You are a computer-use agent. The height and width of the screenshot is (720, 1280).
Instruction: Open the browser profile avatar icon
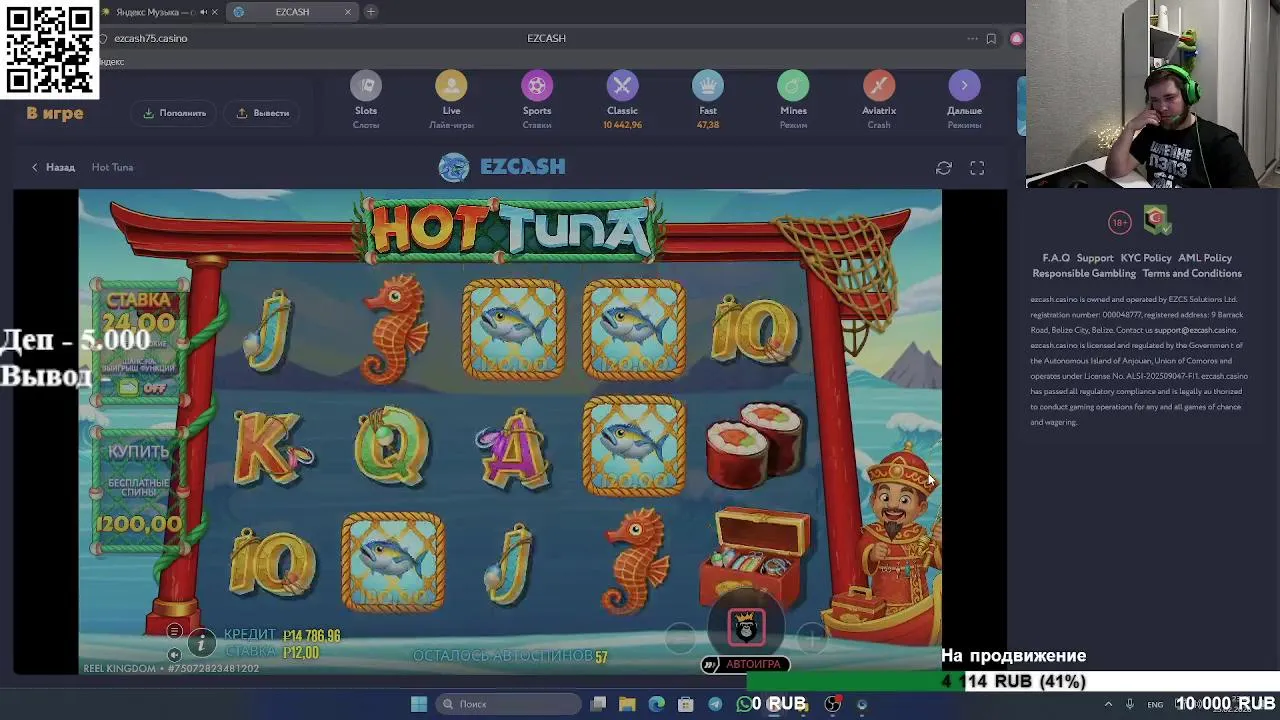(x=1016, y=39)
